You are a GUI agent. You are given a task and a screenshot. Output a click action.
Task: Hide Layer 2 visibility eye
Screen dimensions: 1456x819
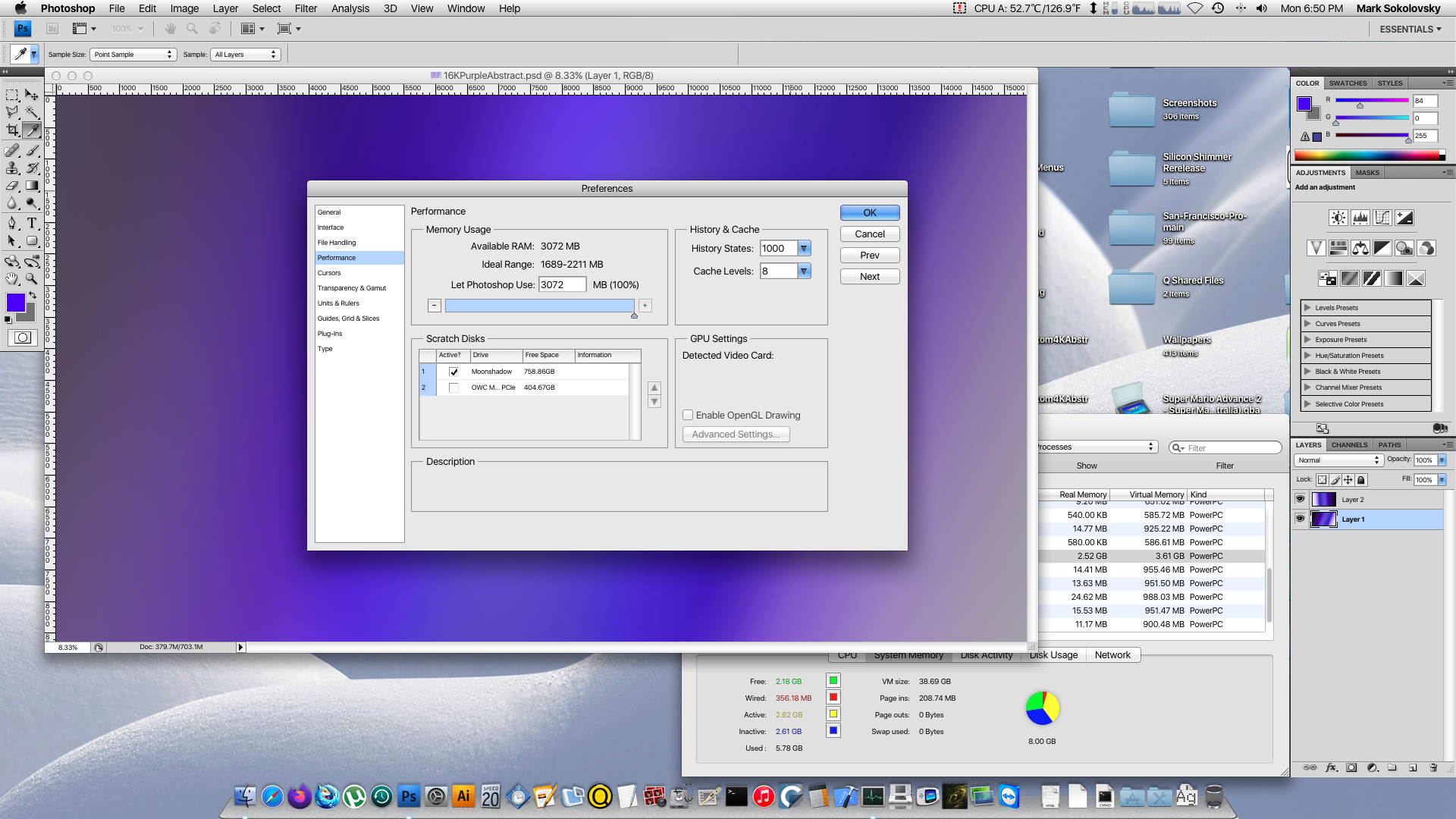tap(1301, 499)
